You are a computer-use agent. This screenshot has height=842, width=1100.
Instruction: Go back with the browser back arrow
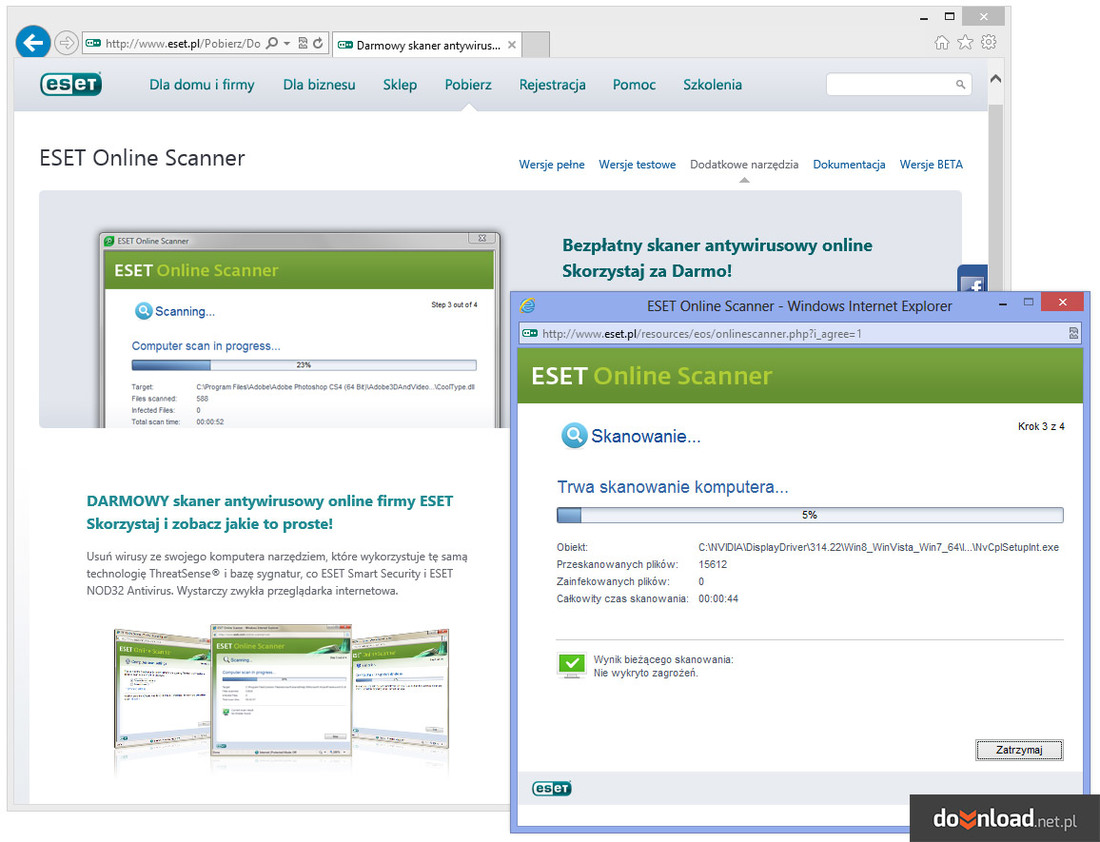(x=33, y=43)
